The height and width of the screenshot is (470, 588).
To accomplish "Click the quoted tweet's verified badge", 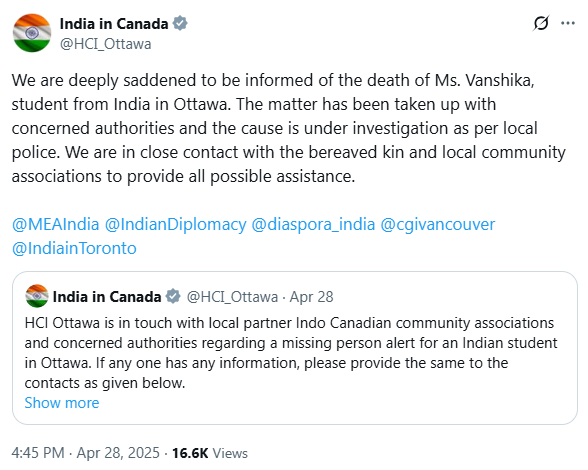I will 173,296.
